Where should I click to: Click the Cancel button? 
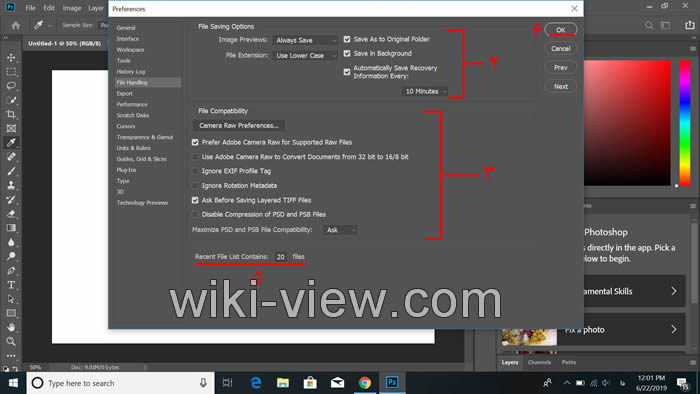[561, 49]
